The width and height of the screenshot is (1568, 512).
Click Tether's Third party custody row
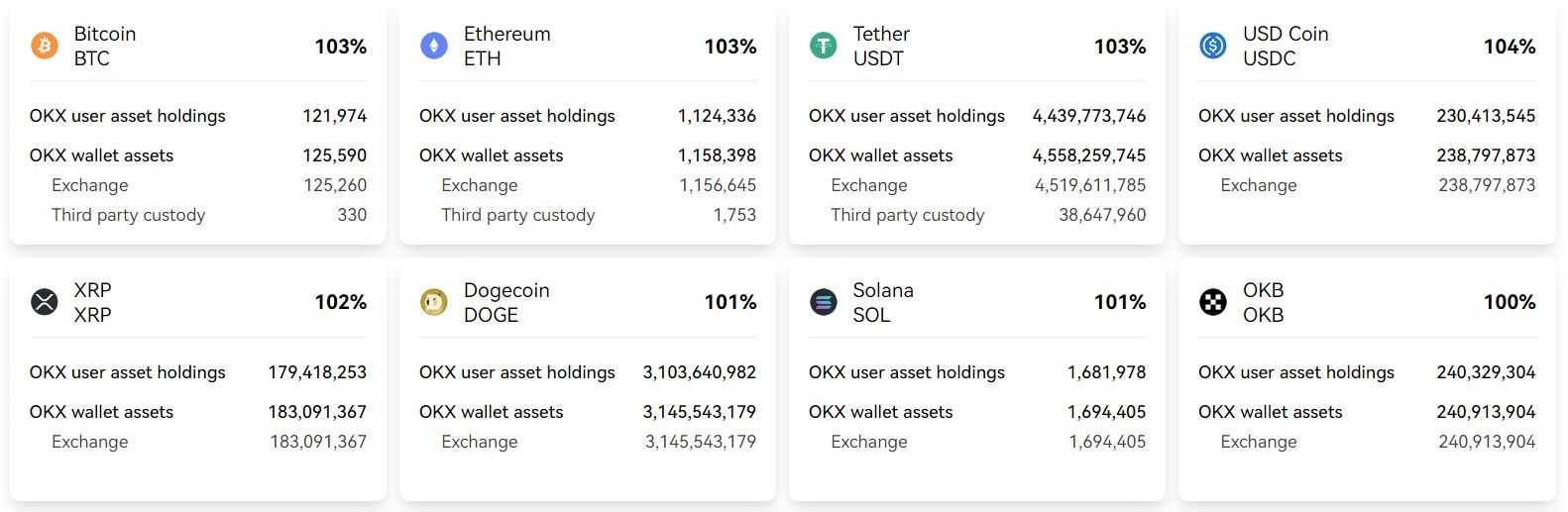907,215
